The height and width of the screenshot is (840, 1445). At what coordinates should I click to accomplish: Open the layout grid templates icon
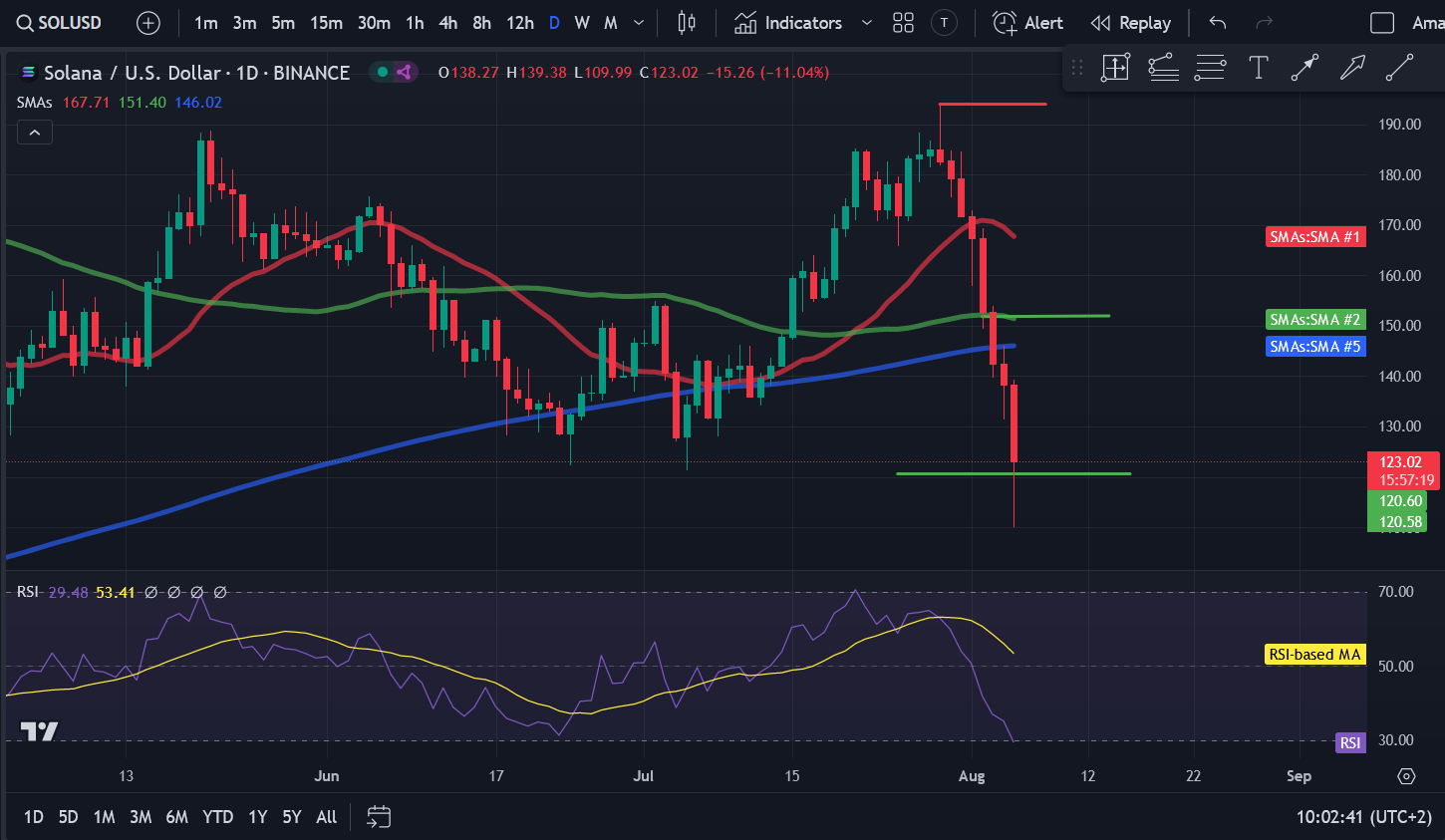(x=903, y=23)
